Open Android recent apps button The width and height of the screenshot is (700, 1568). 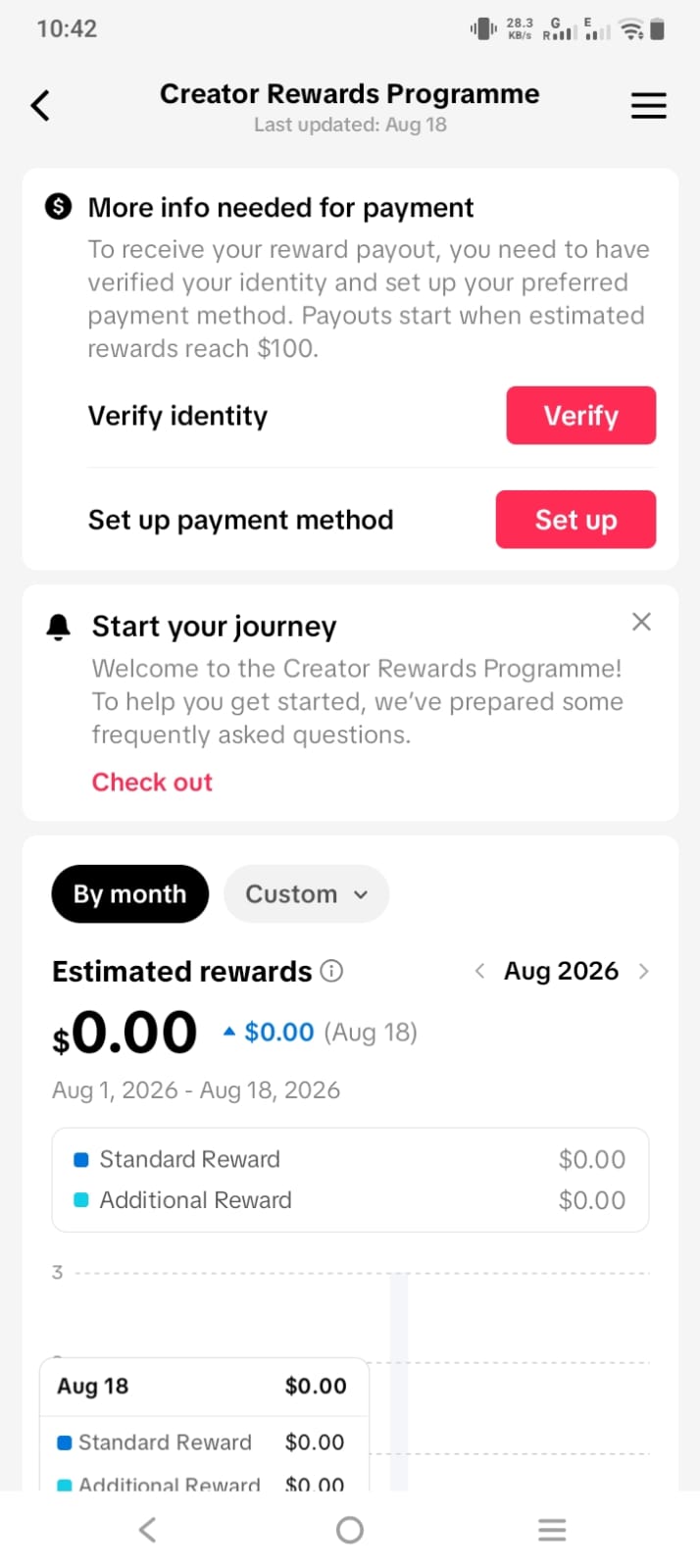552,1530
